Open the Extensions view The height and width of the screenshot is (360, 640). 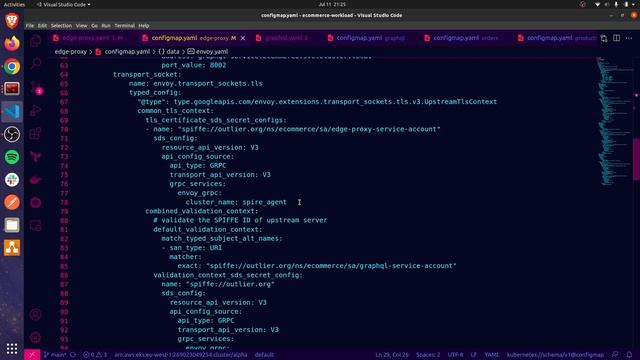pos(36,133)
